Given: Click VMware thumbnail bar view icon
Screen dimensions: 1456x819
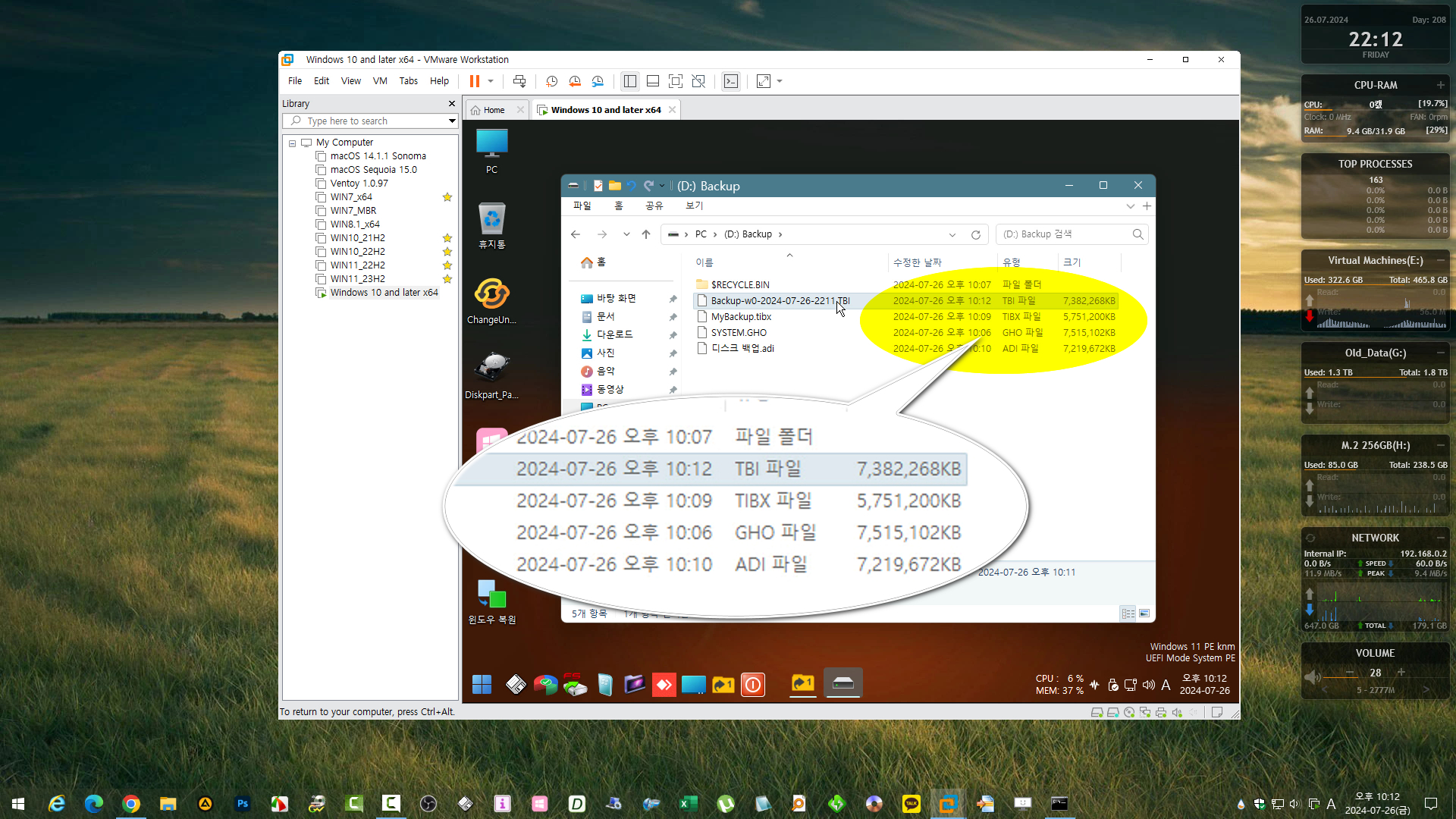Looking at the screenshot, I should point(653,81).
